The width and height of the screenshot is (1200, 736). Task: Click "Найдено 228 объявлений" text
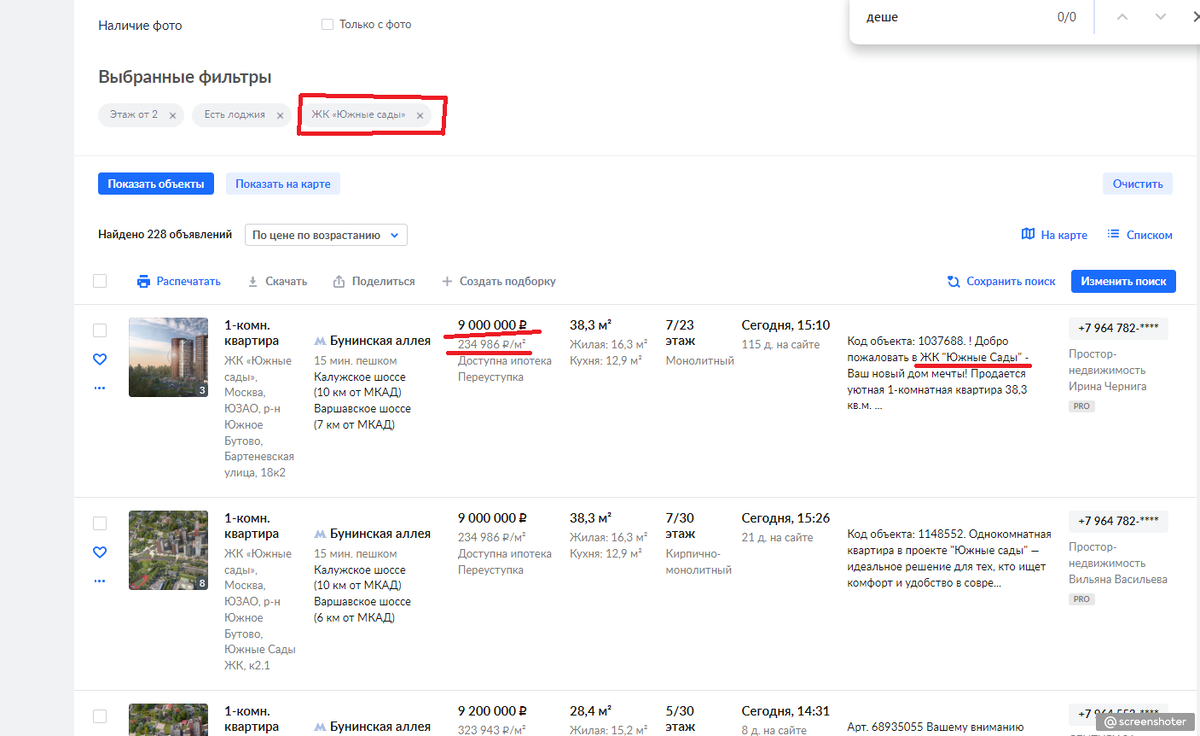(x=165, y=235)
